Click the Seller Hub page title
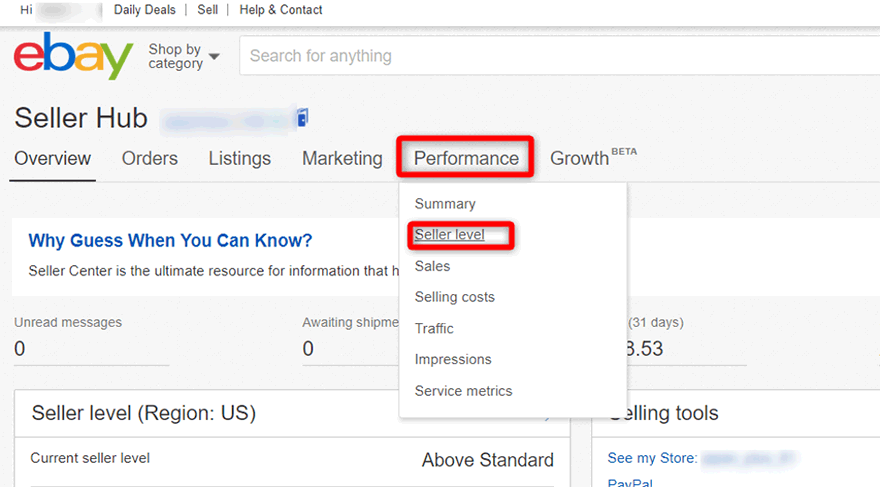 (81, 118)
